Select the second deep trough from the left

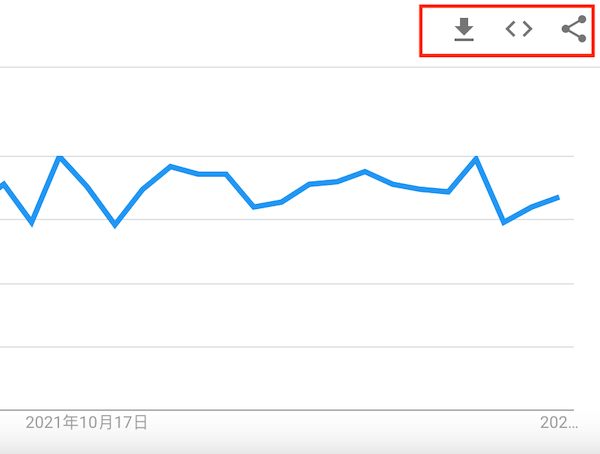pyautogui.click(x=115, y=224)
